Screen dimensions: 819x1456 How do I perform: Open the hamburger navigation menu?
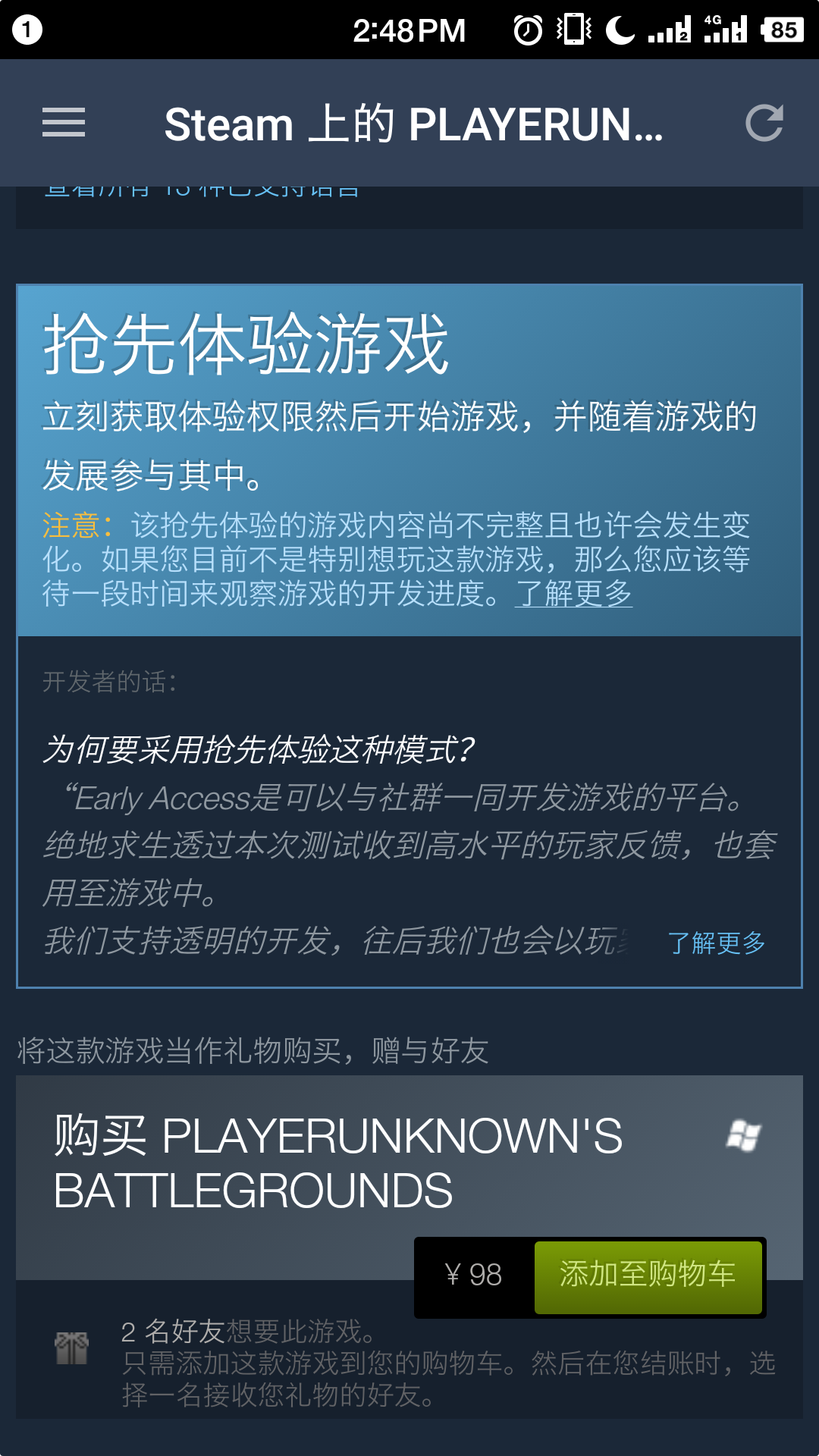click(x=64, y=123)
